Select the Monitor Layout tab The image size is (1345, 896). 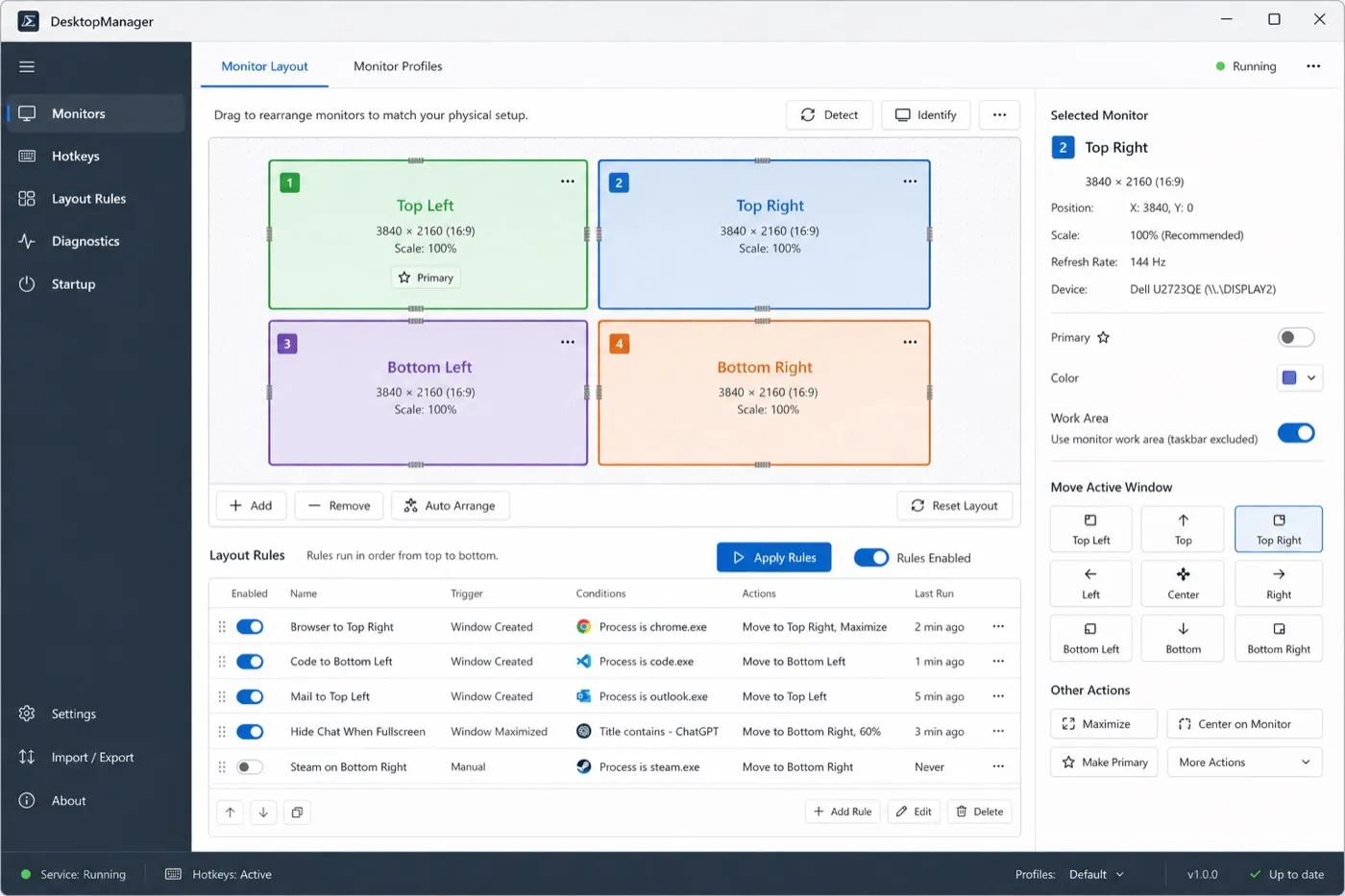point(264,66)
